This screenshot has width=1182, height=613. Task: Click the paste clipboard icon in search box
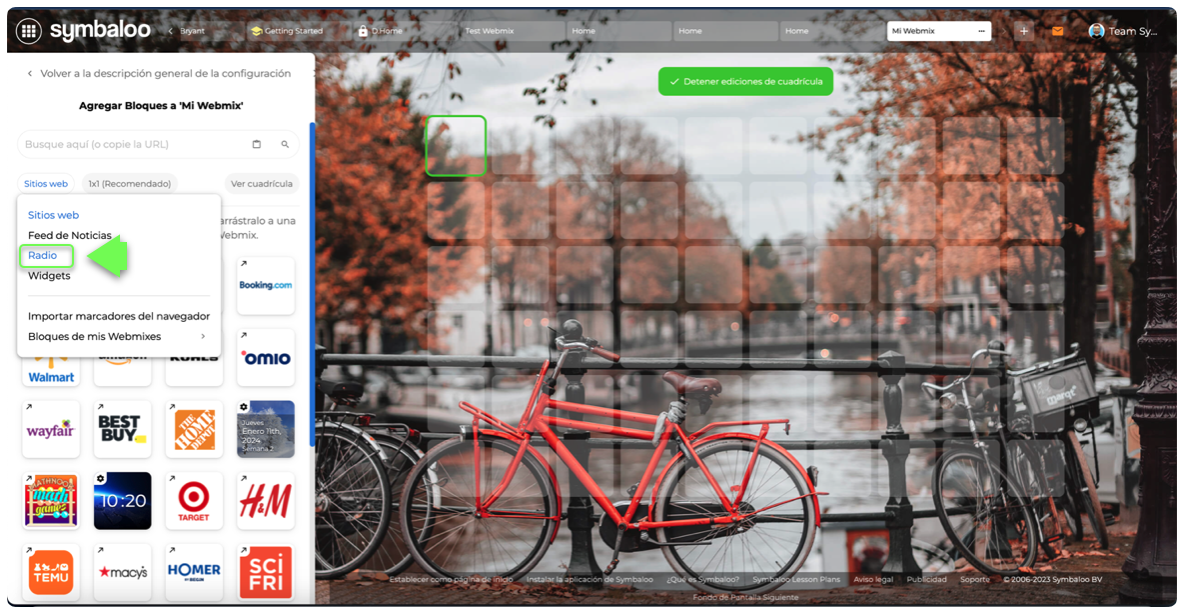pyautogui.click(x=256, y=144)
